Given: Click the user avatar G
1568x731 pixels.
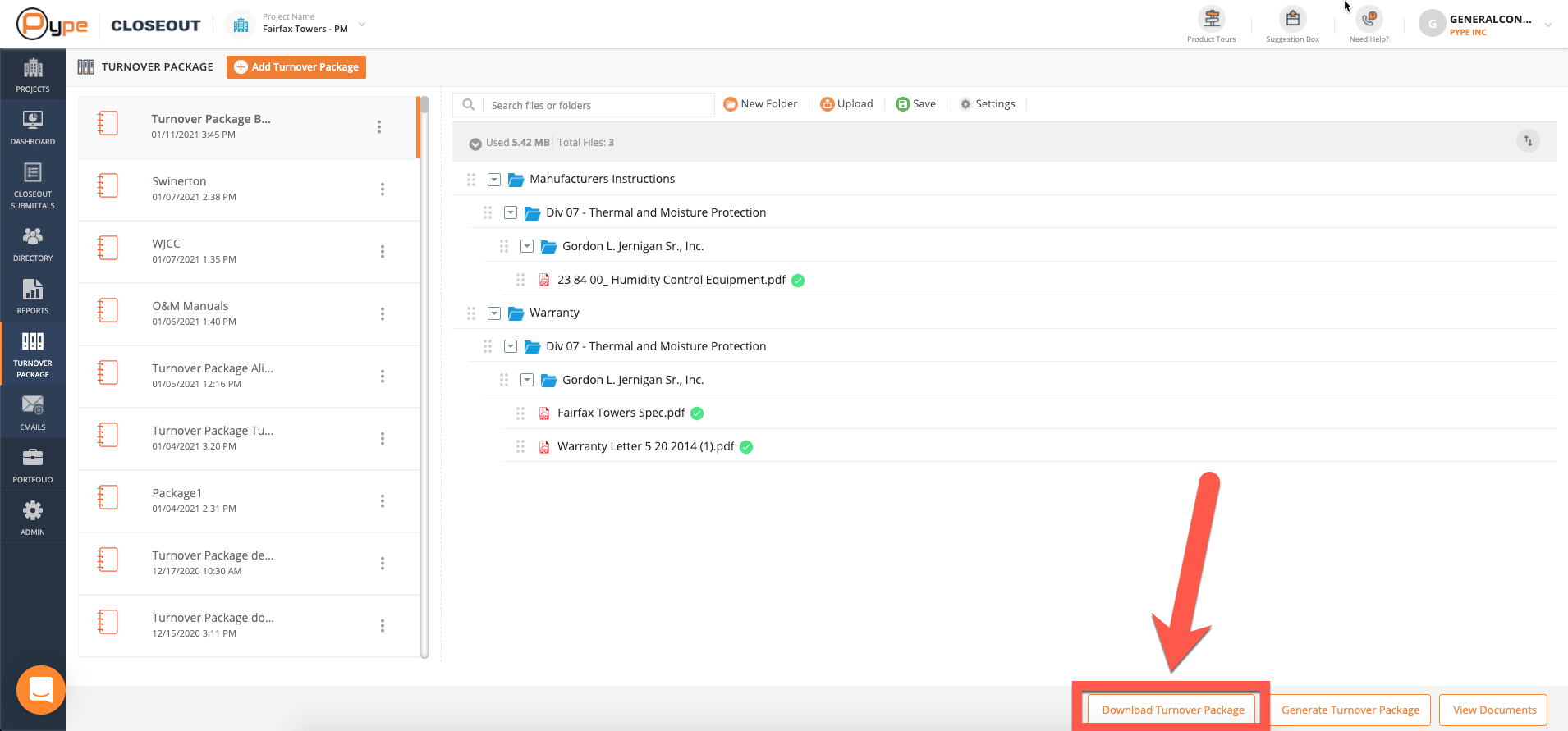Looking at the screenshot, I should point(1432,24).
